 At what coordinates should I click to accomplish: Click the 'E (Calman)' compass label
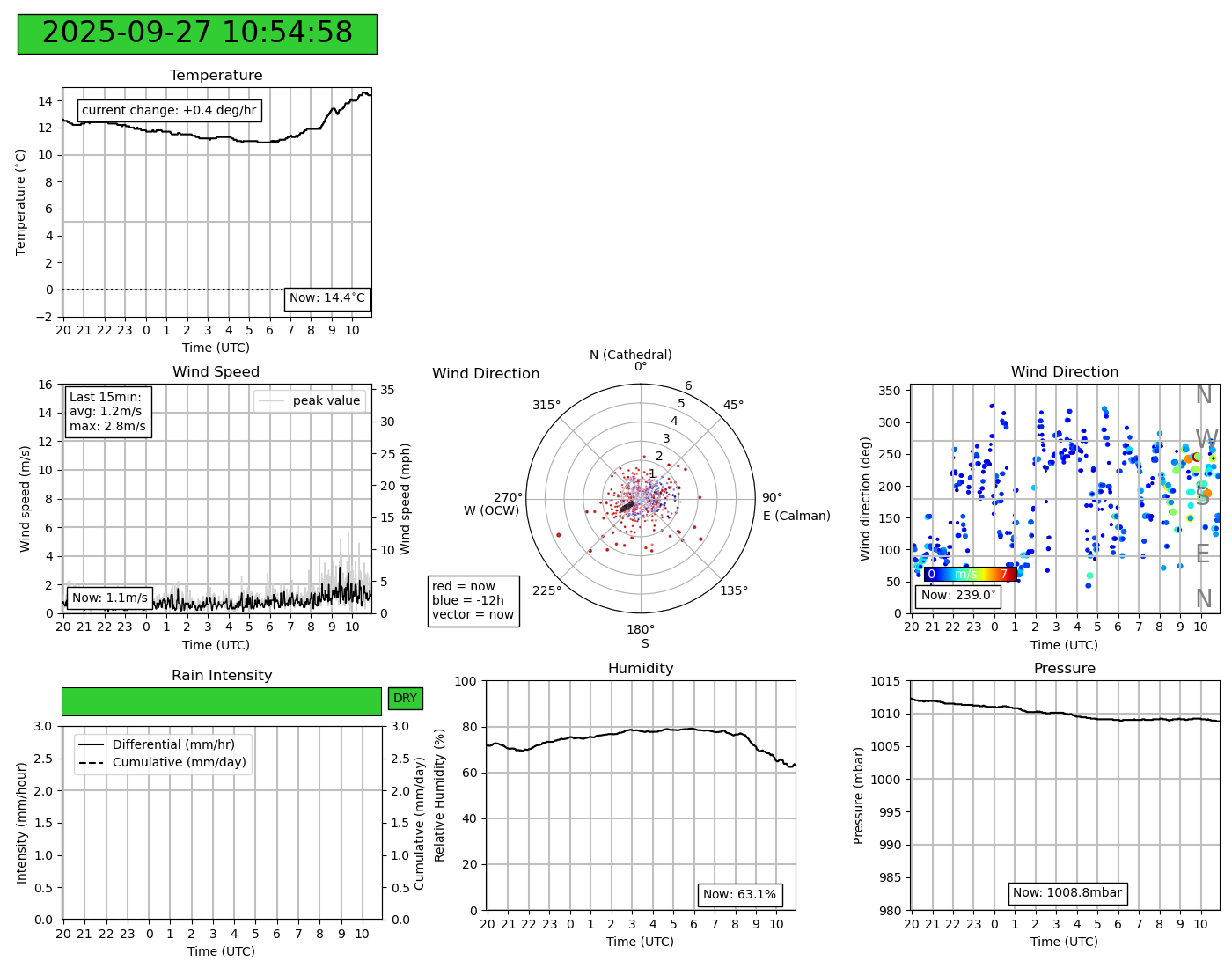pyautogui.click(x=796, y=516)
